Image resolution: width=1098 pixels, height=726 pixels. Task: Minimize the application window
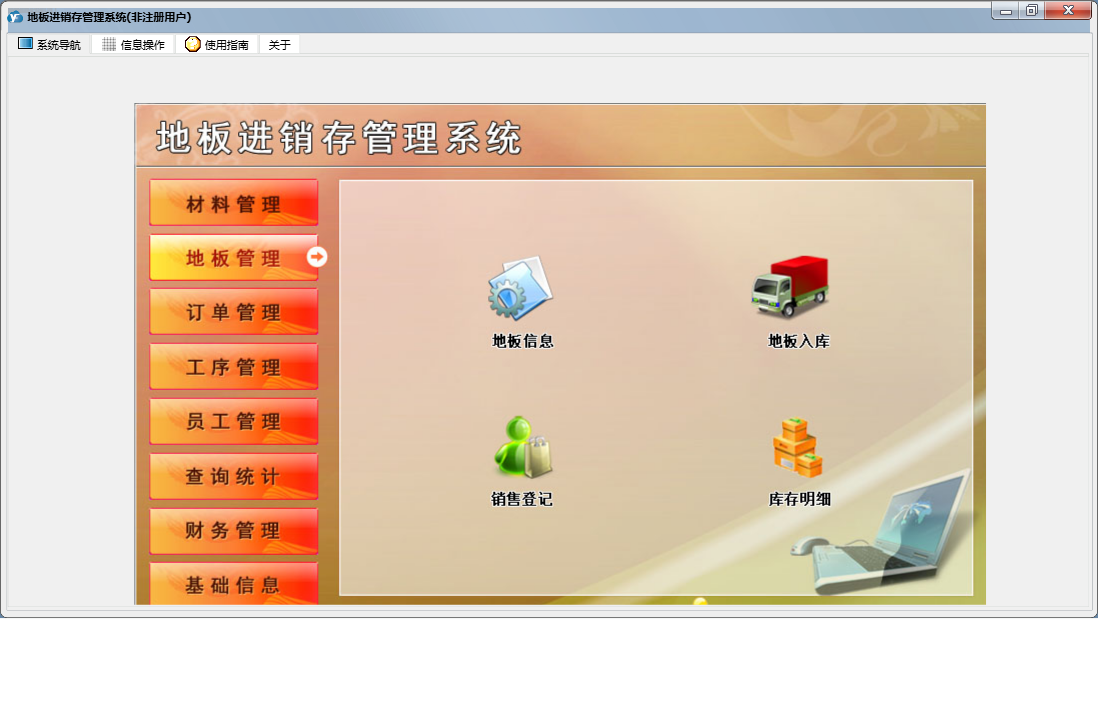coord(1006,11)
